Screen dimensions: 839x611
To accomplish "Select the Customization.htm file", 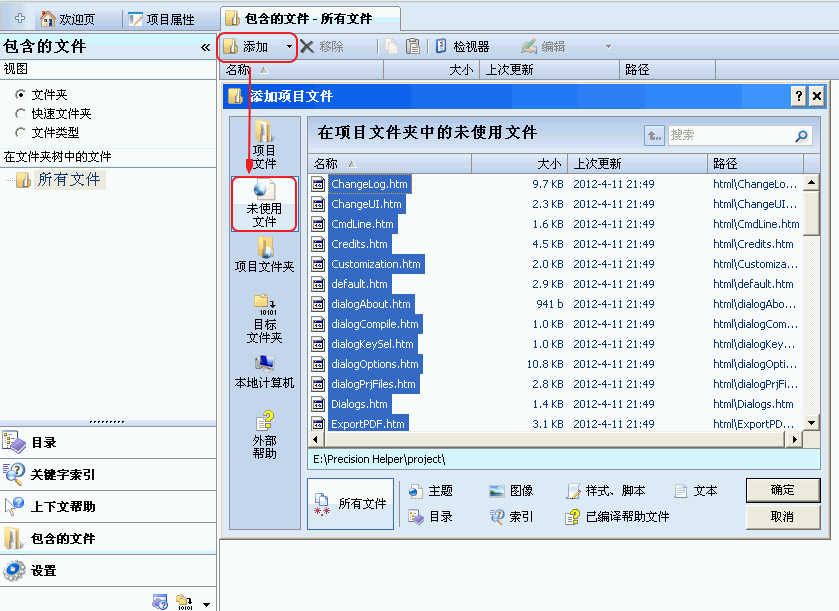I will [x=376, y=264].
